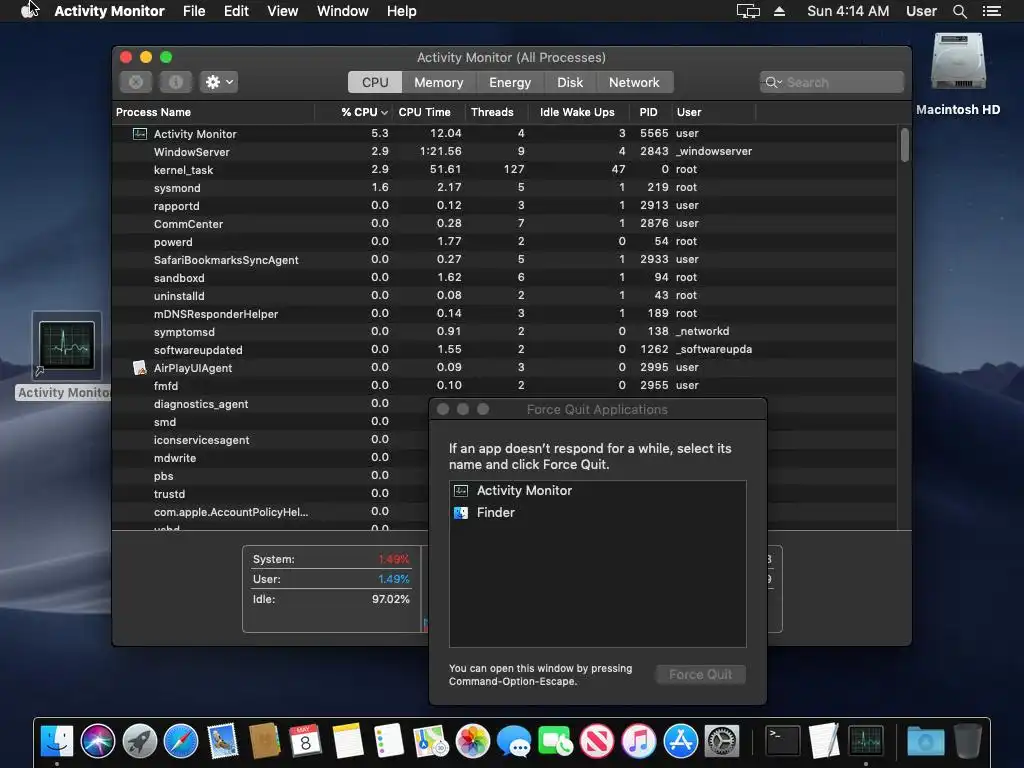Open Siri from the Dock
Viewport: 1024px width, 768px height.
pyautogui.click(x=98, y=741)
